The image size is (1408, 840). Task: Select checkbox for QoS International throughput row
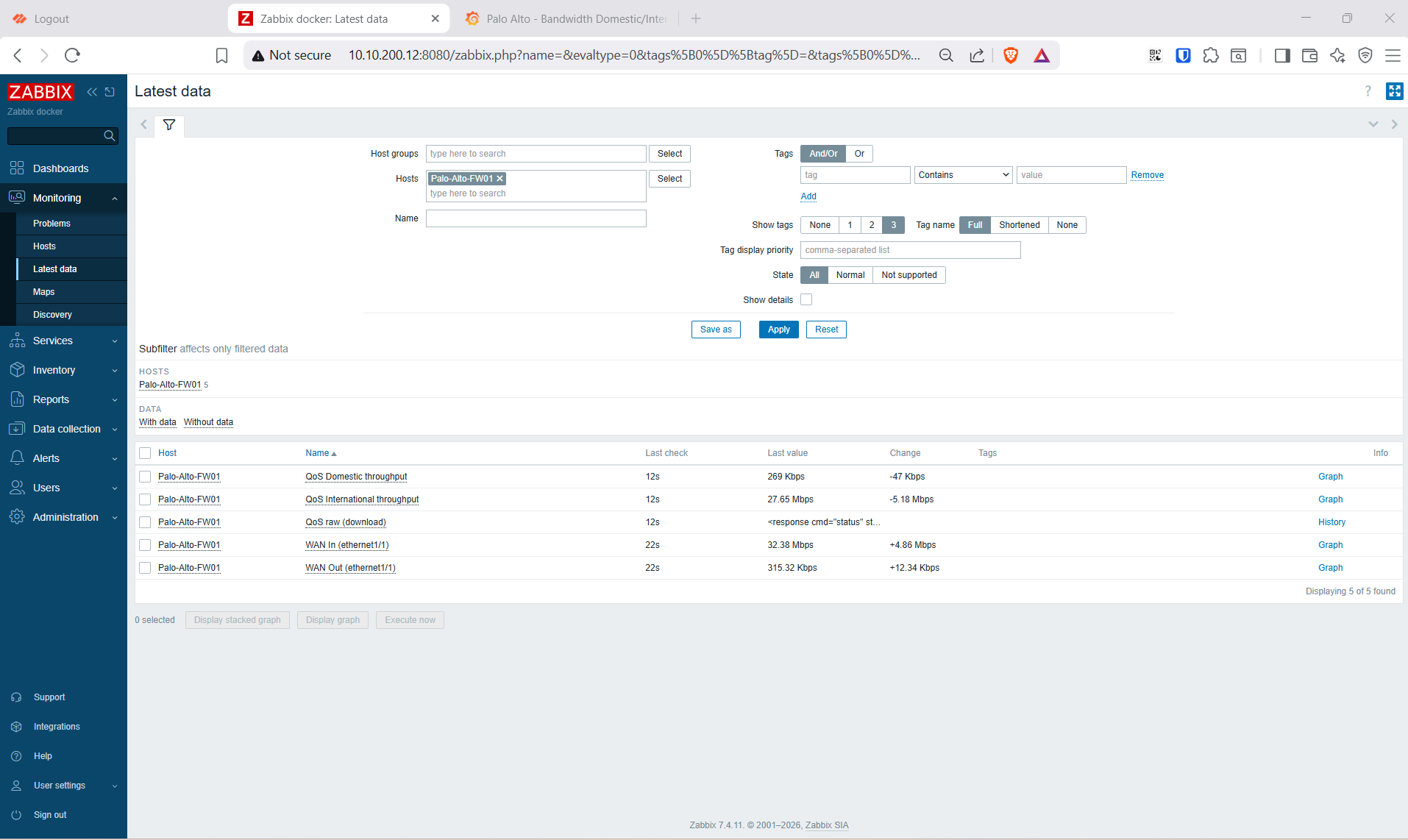(x=145, y=499)
